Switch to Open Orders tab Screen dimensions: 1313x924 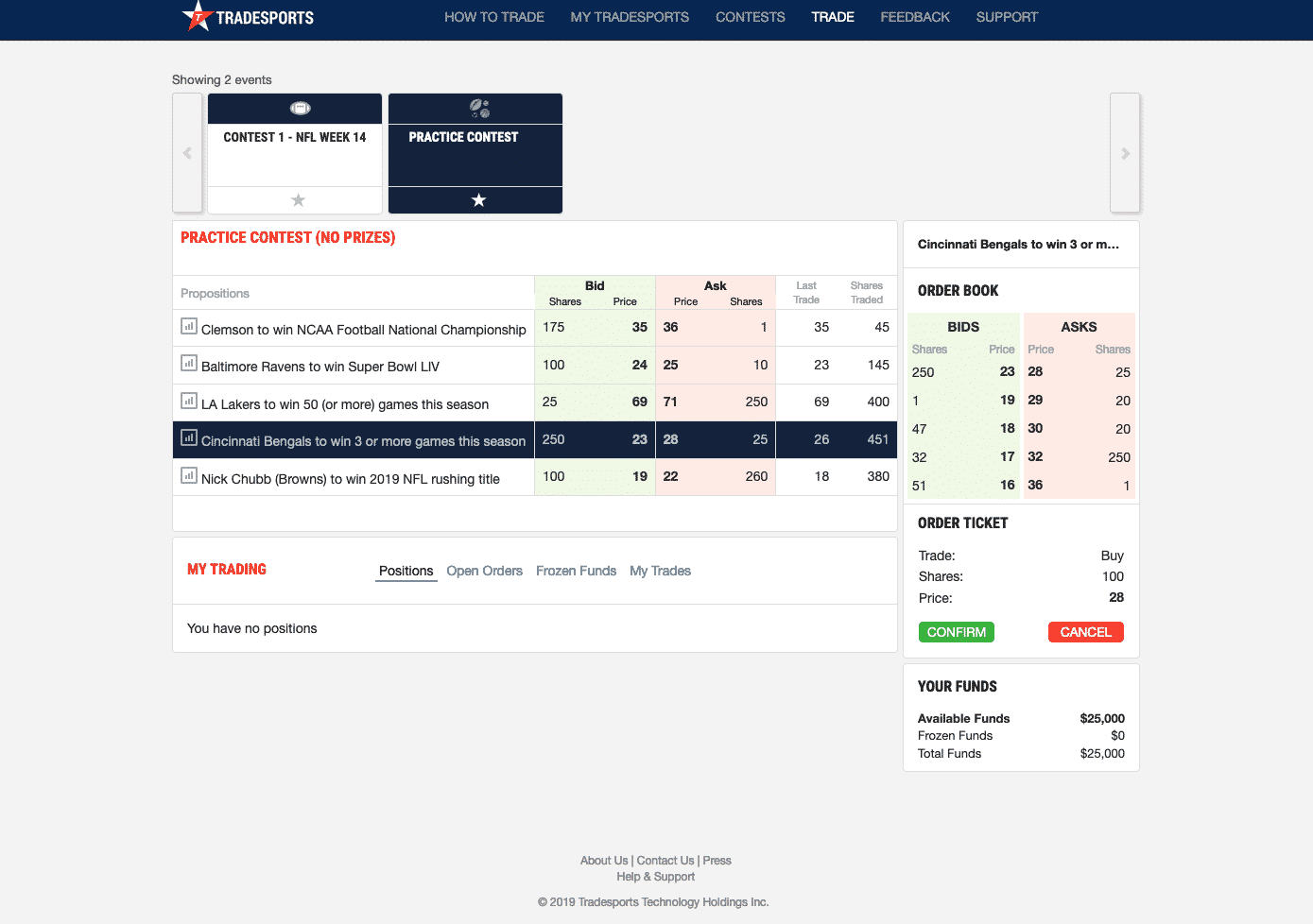(x=484, y=571)
